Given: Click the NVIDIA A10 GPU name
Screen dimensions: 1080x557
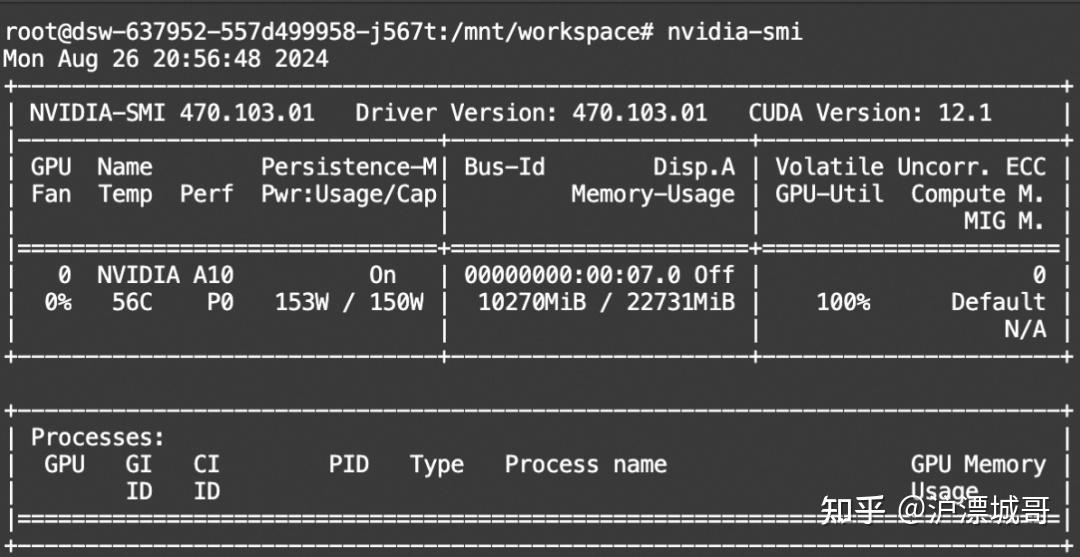Looking at the screenshot, I should 165,275.
